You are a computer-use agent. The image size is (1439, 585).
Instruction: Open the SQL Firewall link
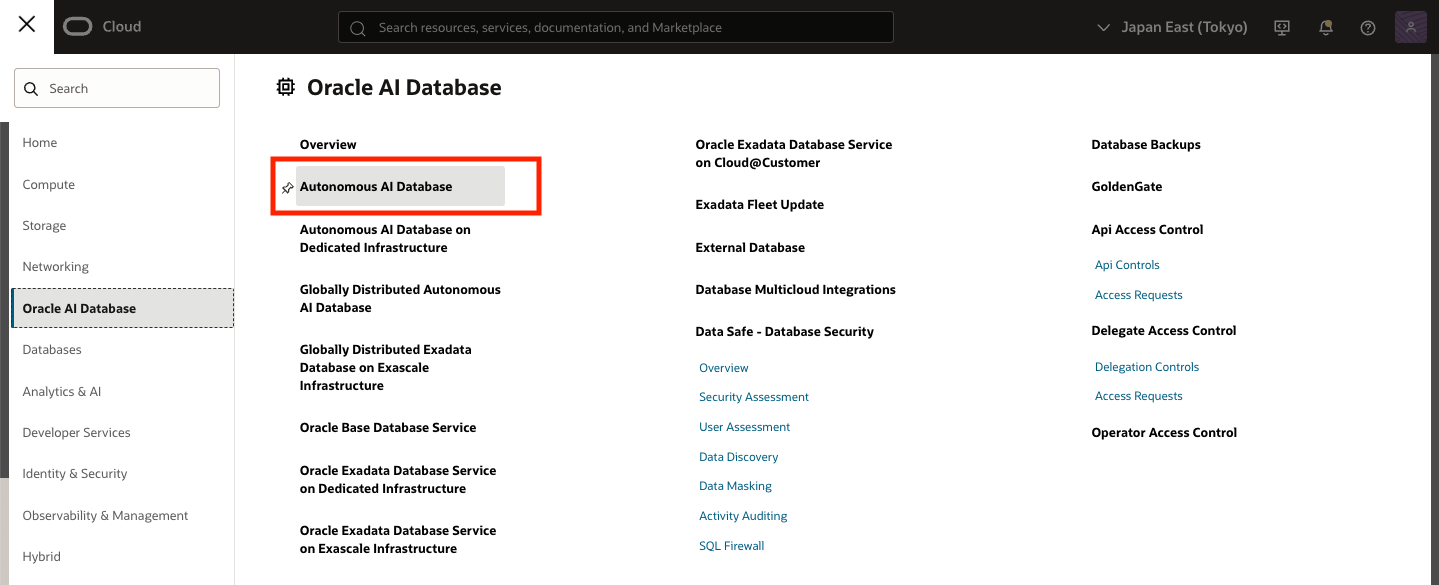(731, 545)
